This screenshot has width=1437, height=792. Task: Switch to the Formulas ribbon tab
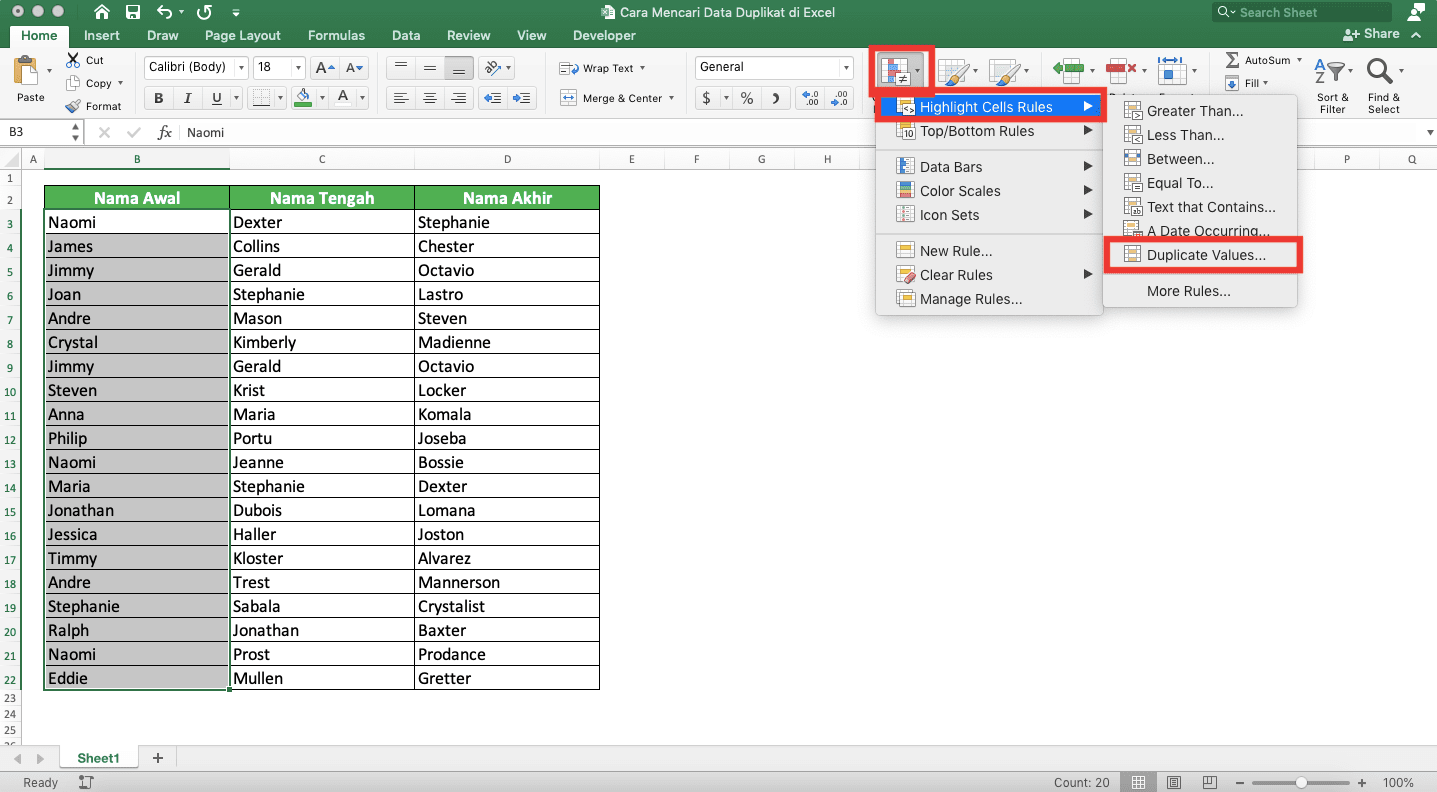[336, 35]
